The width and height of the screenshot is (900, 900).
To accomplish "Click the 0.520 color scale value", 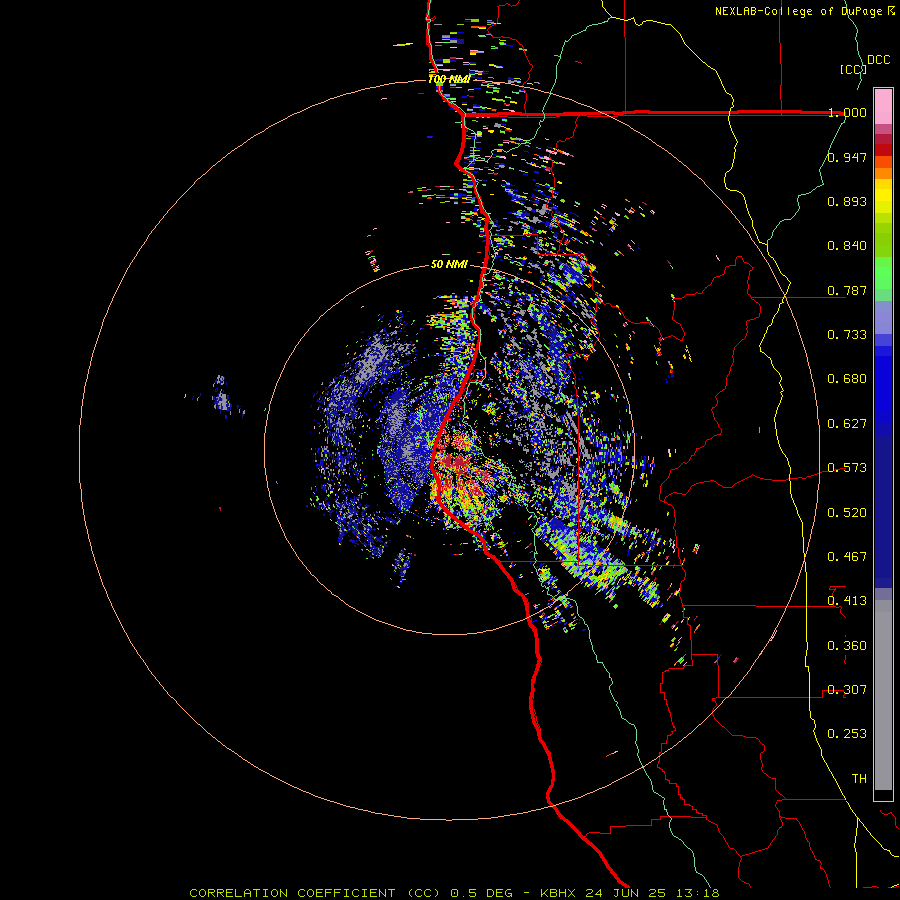I will click(847, 513).
